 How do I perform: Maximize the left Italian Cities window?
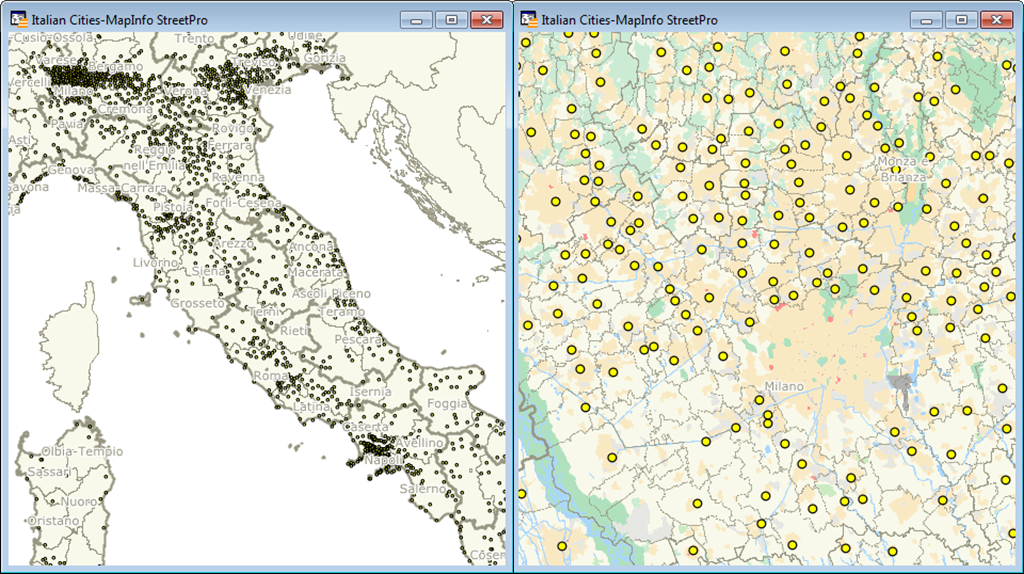(x=451, y=20)
